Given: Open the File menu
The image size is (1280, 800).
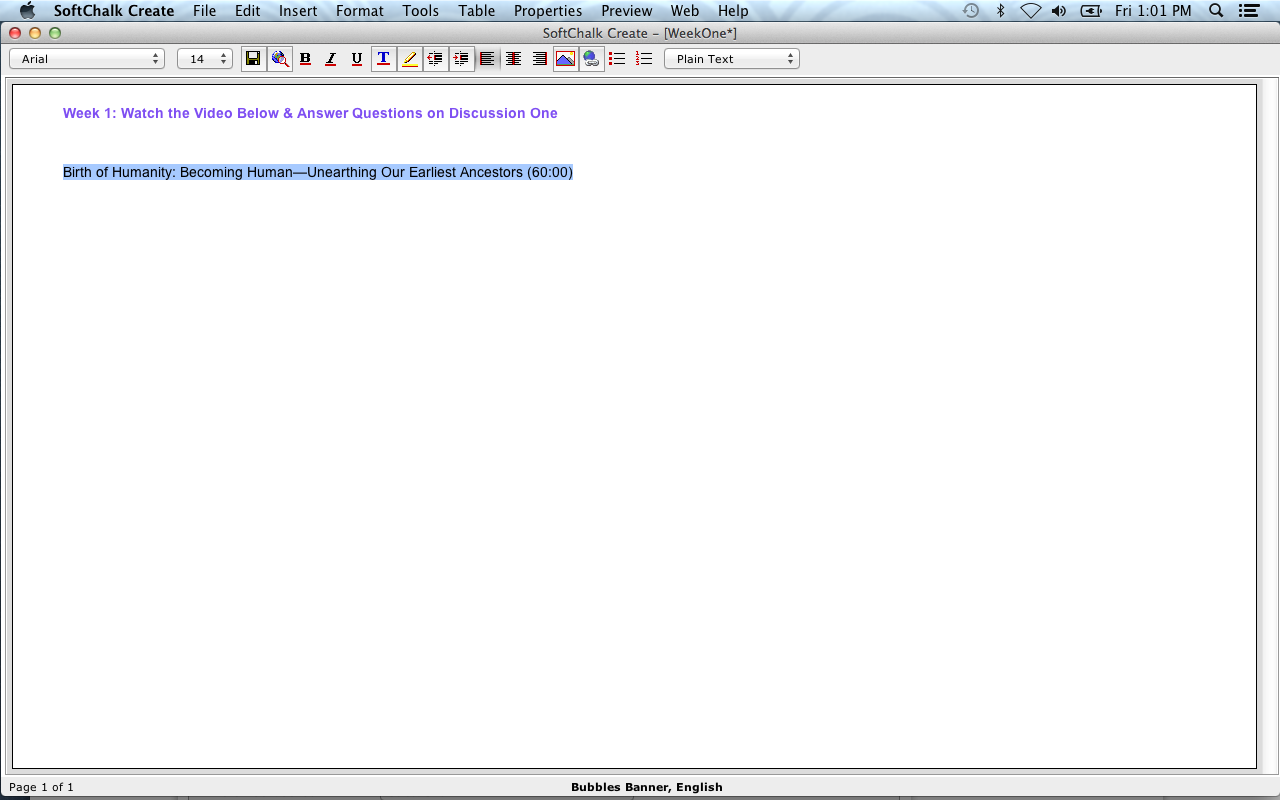Looking at the screenshot, I should [204, 11].
